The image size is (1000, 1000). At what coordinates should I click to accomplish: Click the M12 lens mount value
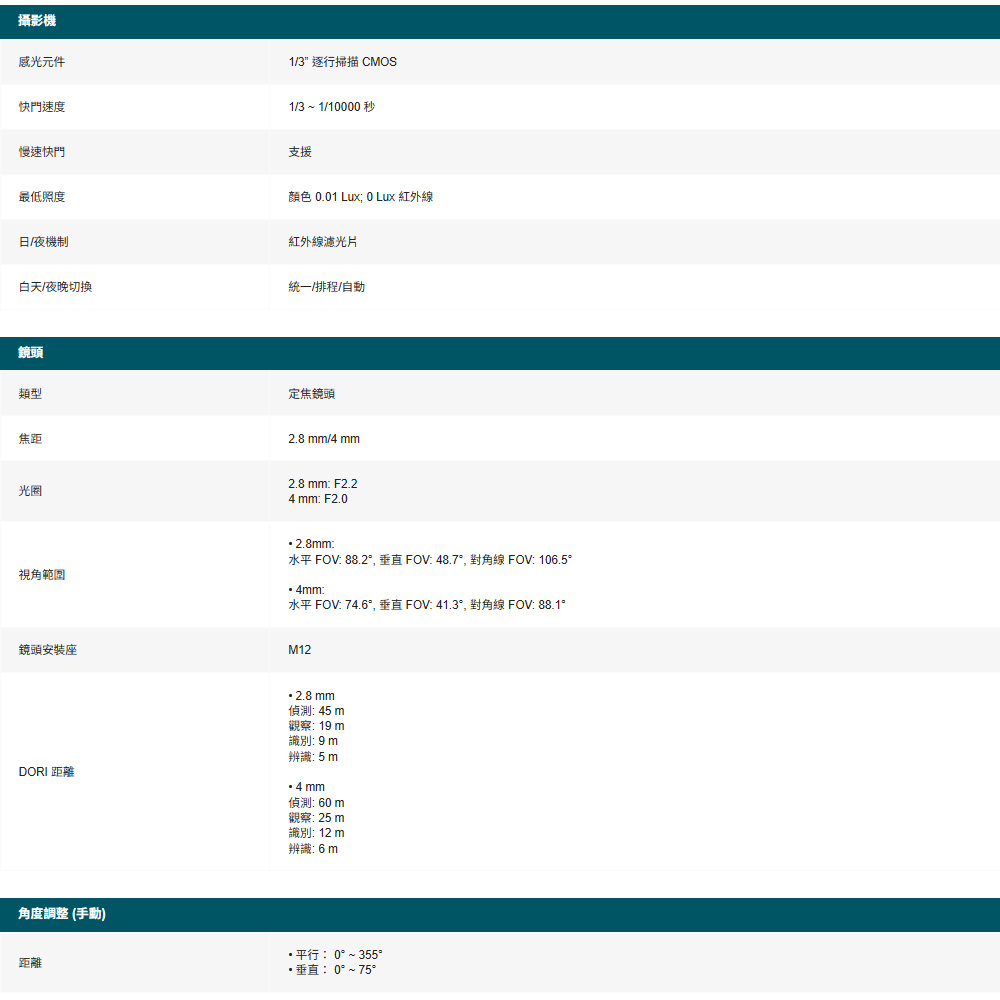coord(299,650)
